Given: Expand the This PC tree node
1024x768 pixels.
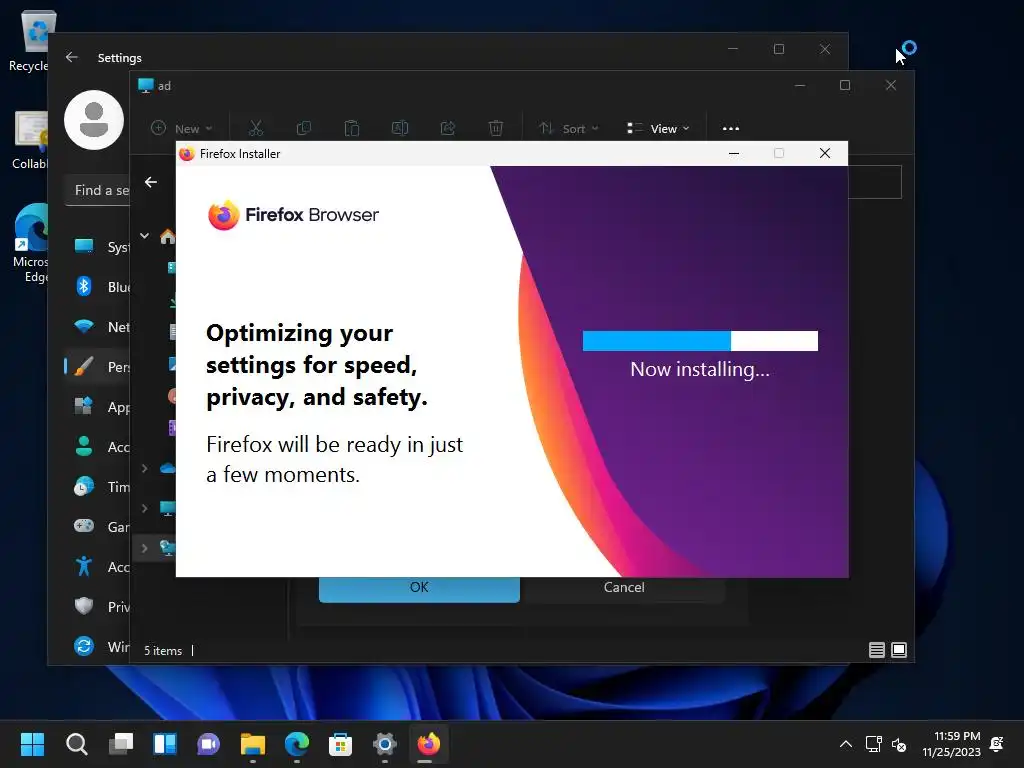Looking at the screenshot, I should tap(144, 508).
